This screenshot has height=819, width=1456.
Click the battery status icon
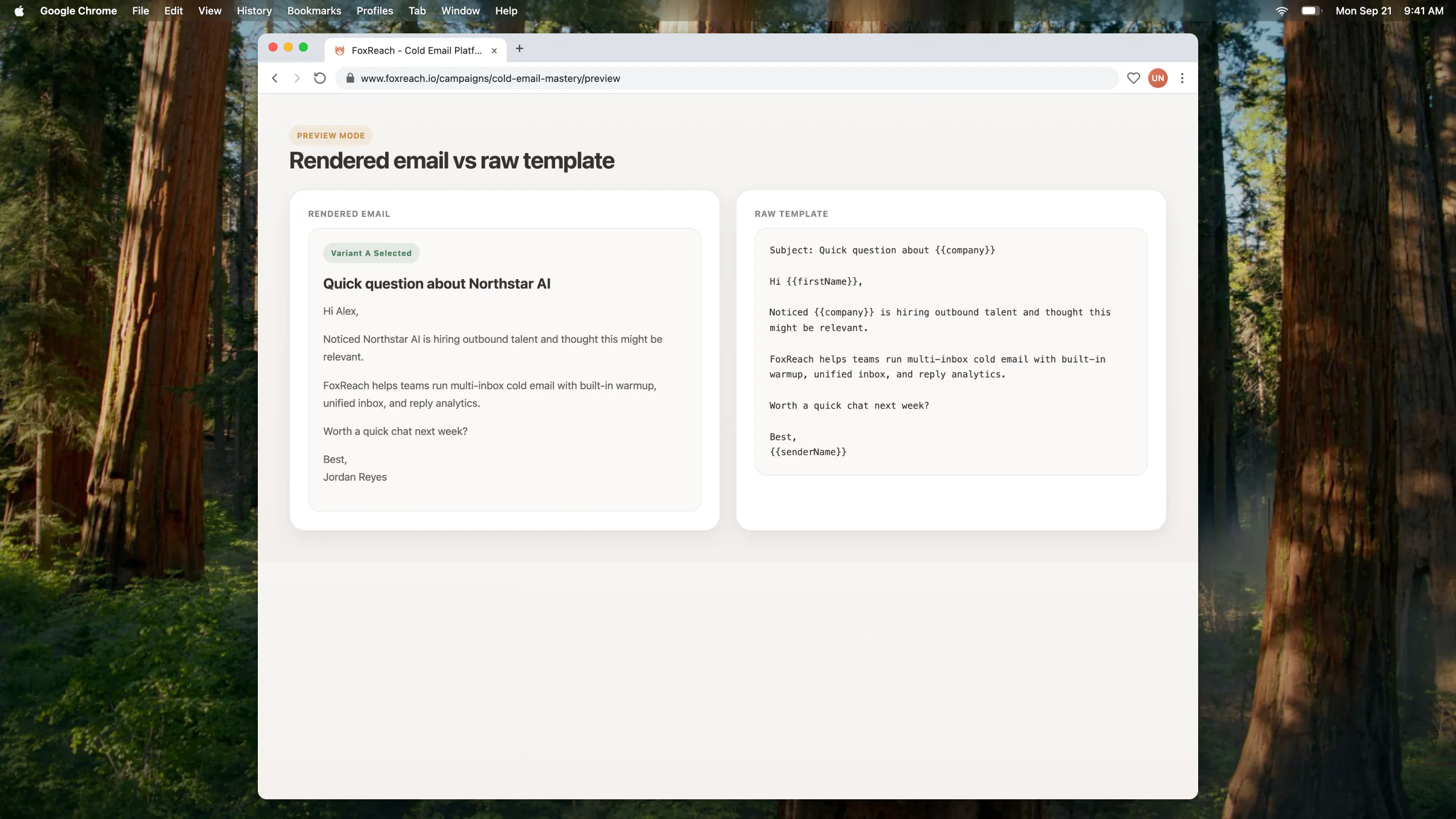point(1311,11)
